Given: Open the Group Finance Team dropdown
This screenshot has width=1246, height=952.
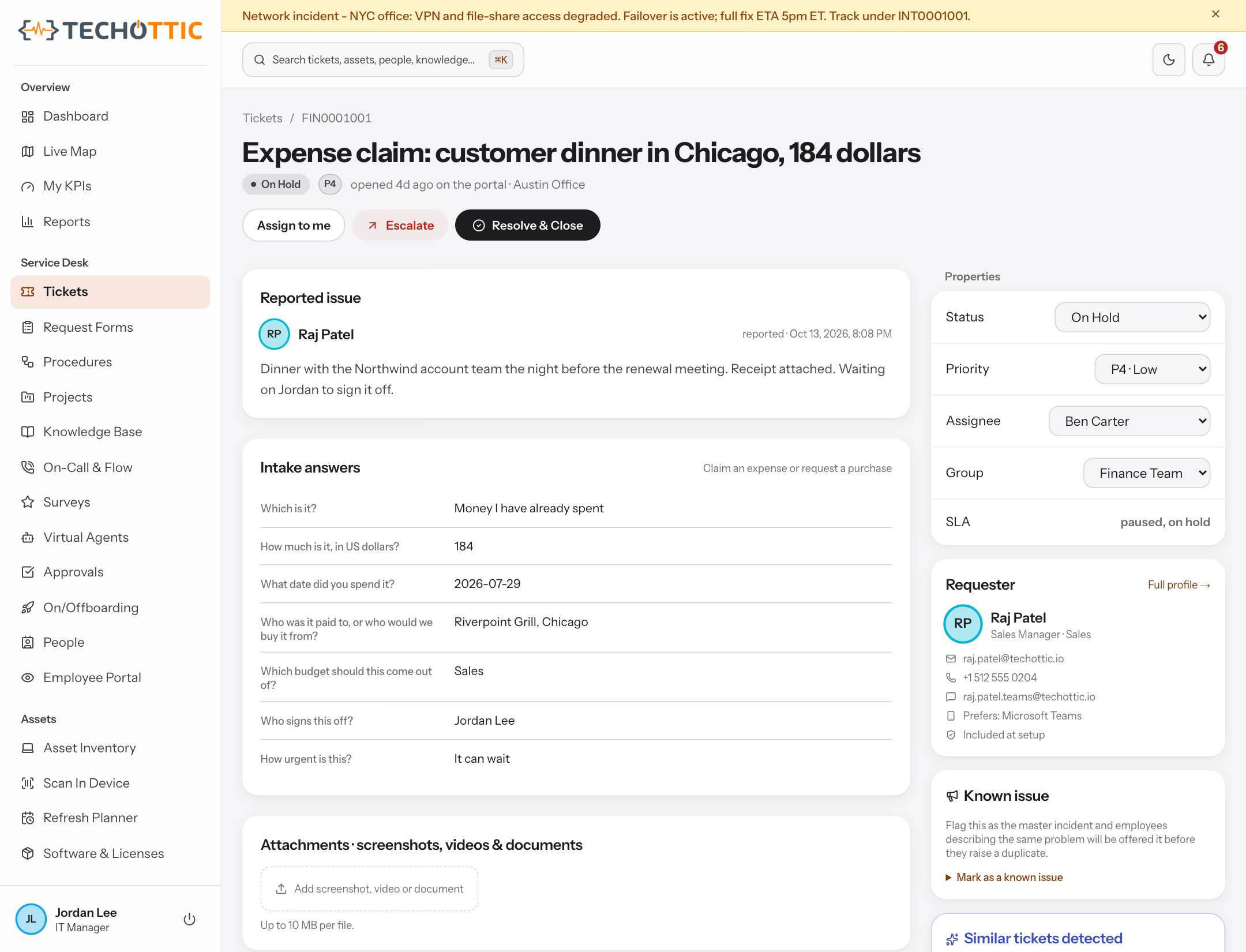Looking at the screenshot, I should (x=1147, y=473).
